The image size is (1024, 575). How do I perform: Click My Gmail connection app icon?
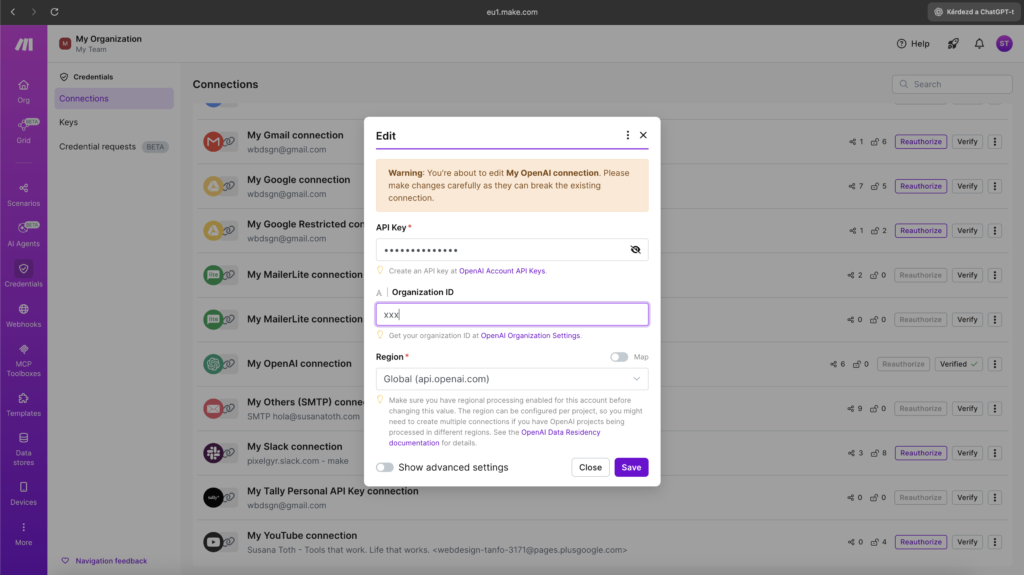click(x=214, y=141)
